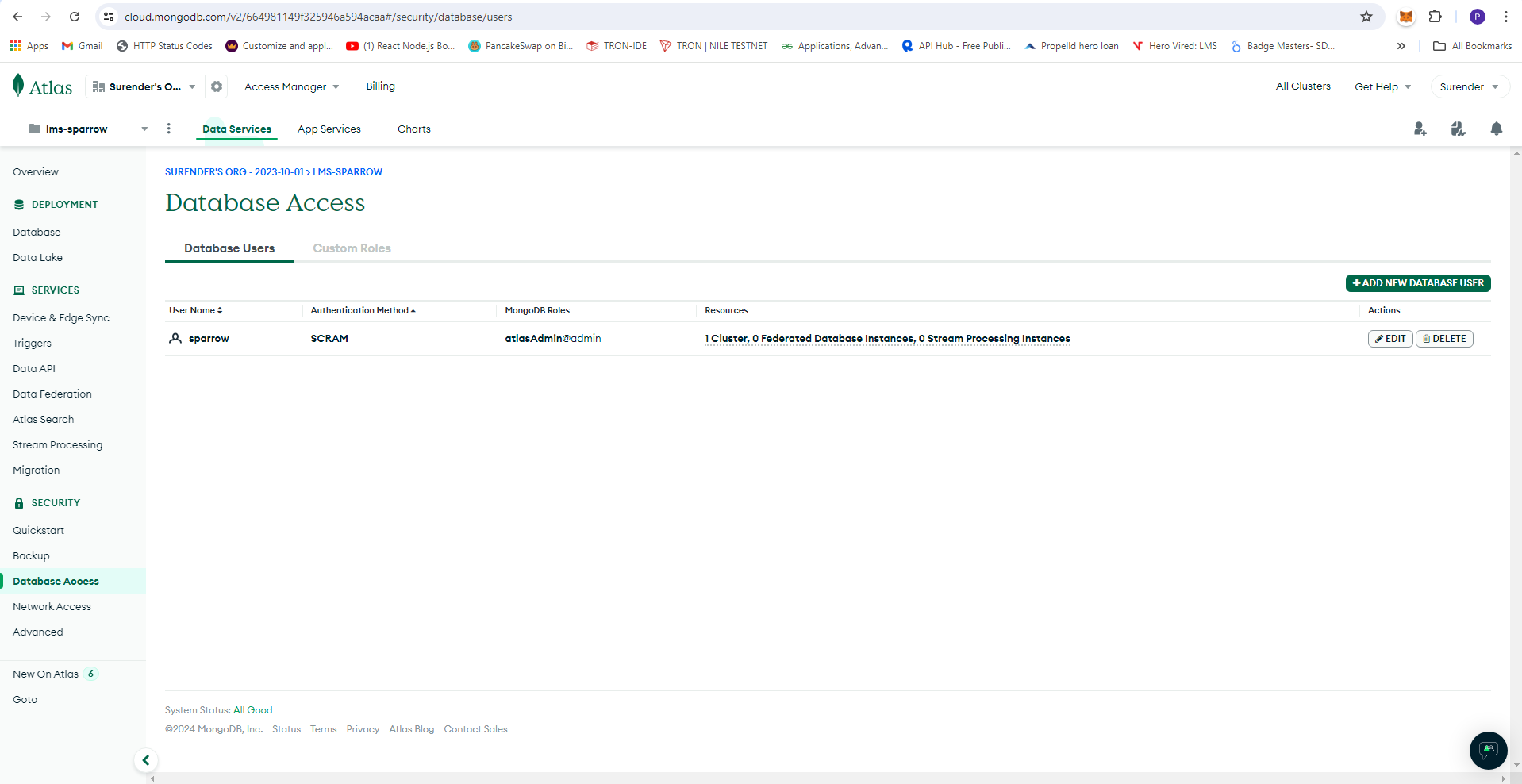The width and height of the screenshot is (1522, 784).
Task: Open organization settings gear icon
Action: click(x=217, y=86)
